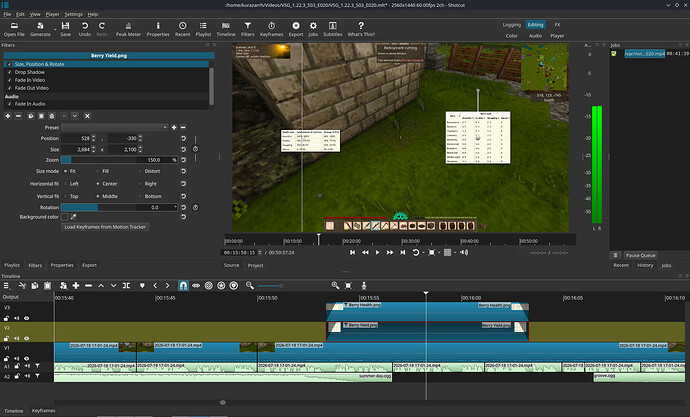Screen dimensions: 690x417
Task: Toggle the Fade In Audio checkbox
Action: pyautogui.click(x=10, y=104)
